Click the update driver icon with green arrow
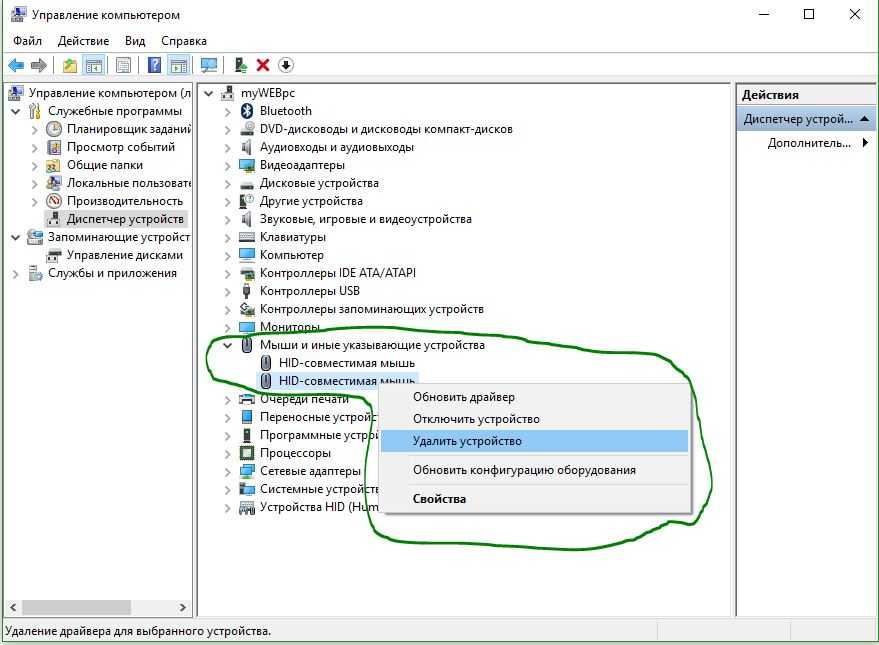This screenshot has width=879, height=645. (x=240, y=65)
